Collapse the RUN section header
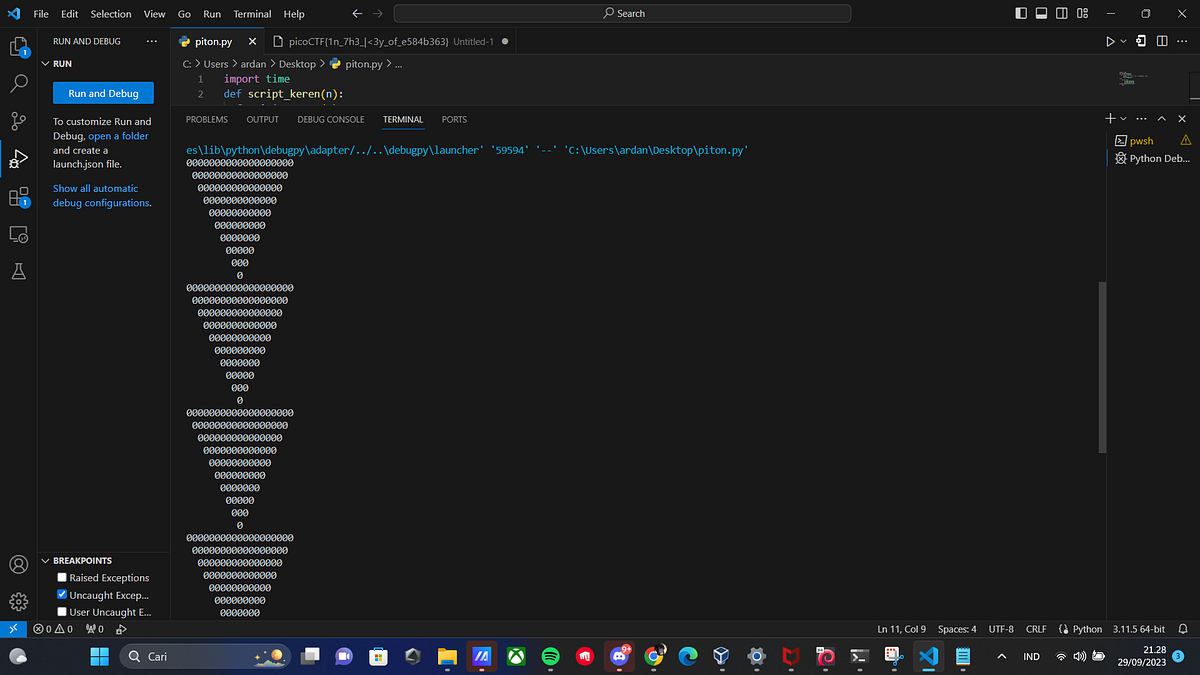 pyautogui.click(x=103, y=63)
